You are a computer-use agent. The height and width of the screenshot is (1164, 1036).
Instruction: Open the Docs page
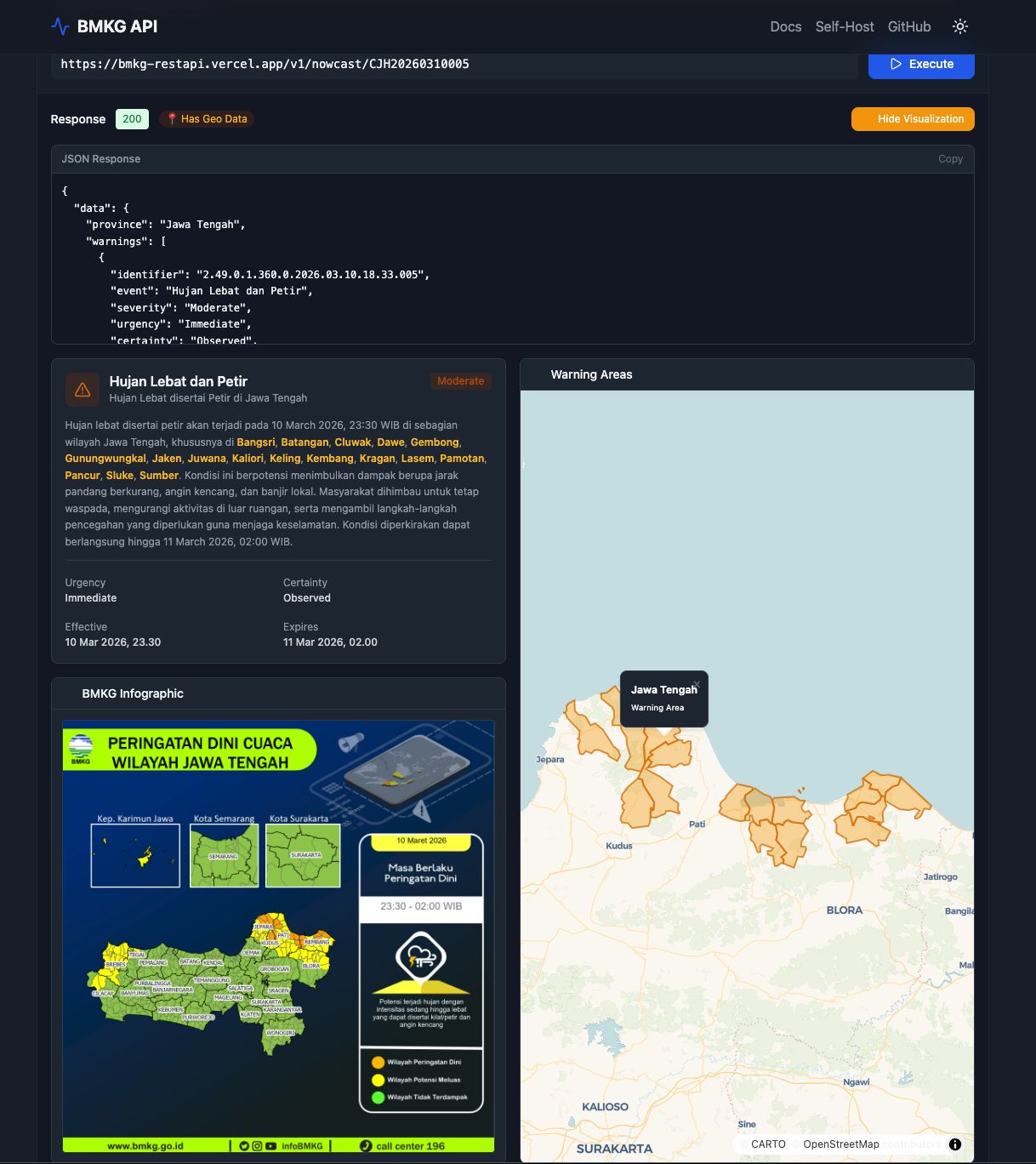tap(786, 26)
